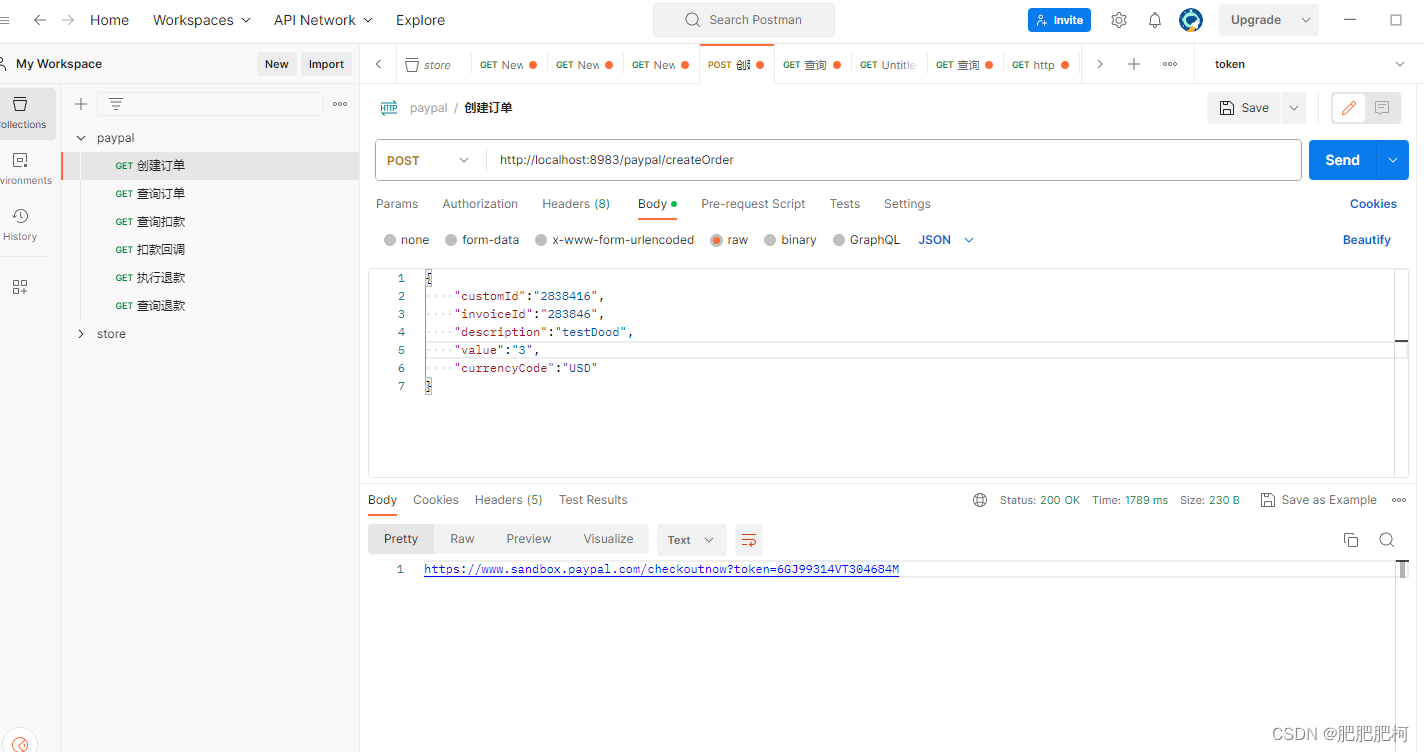Viewport: 1424px width, 752px height.
Task: Open the hamburger menu icon
Action: point(5,20)
